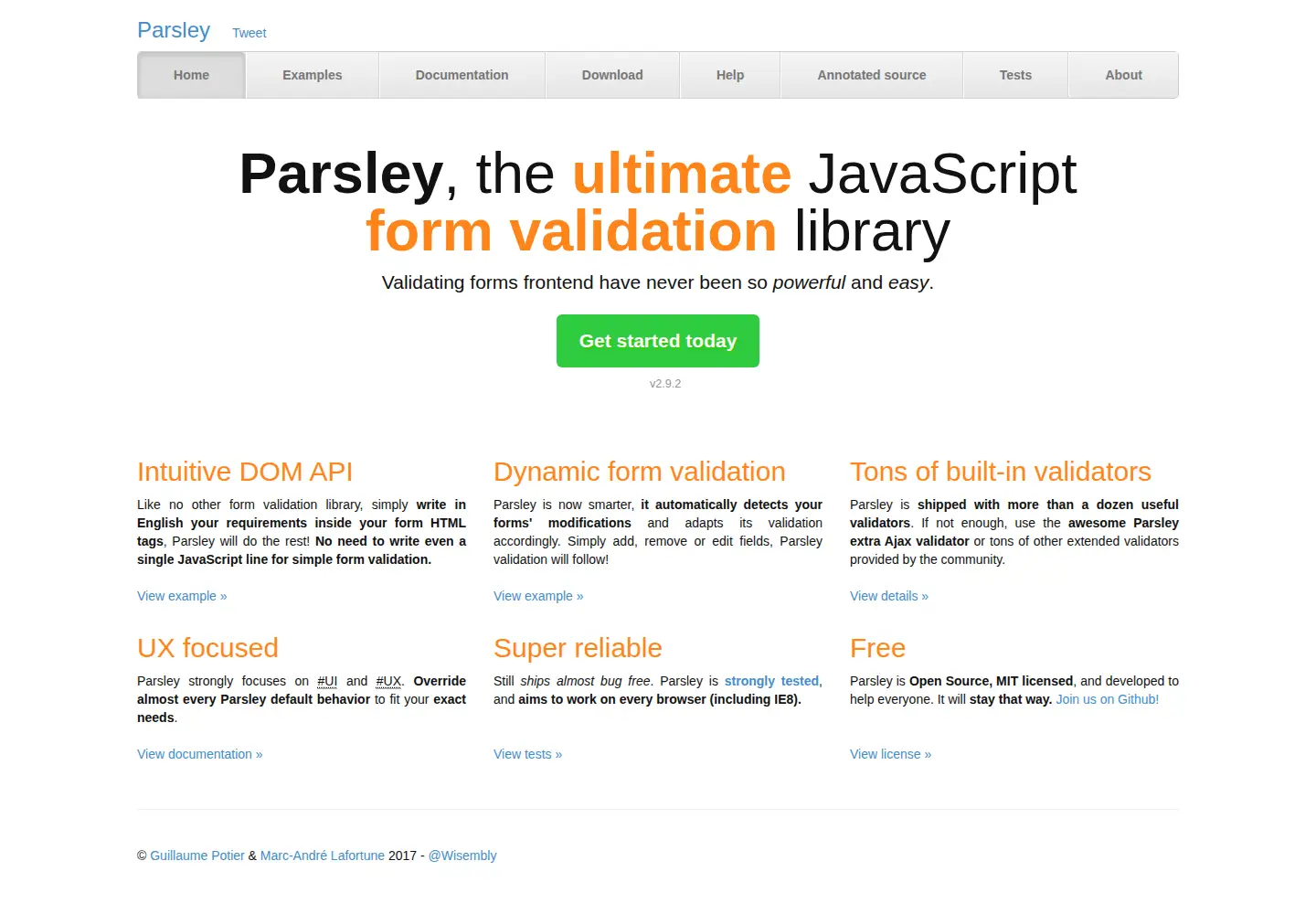Click the Parsley brand logo link
This screenshot has height=914, width=1316.
point(174,30)
